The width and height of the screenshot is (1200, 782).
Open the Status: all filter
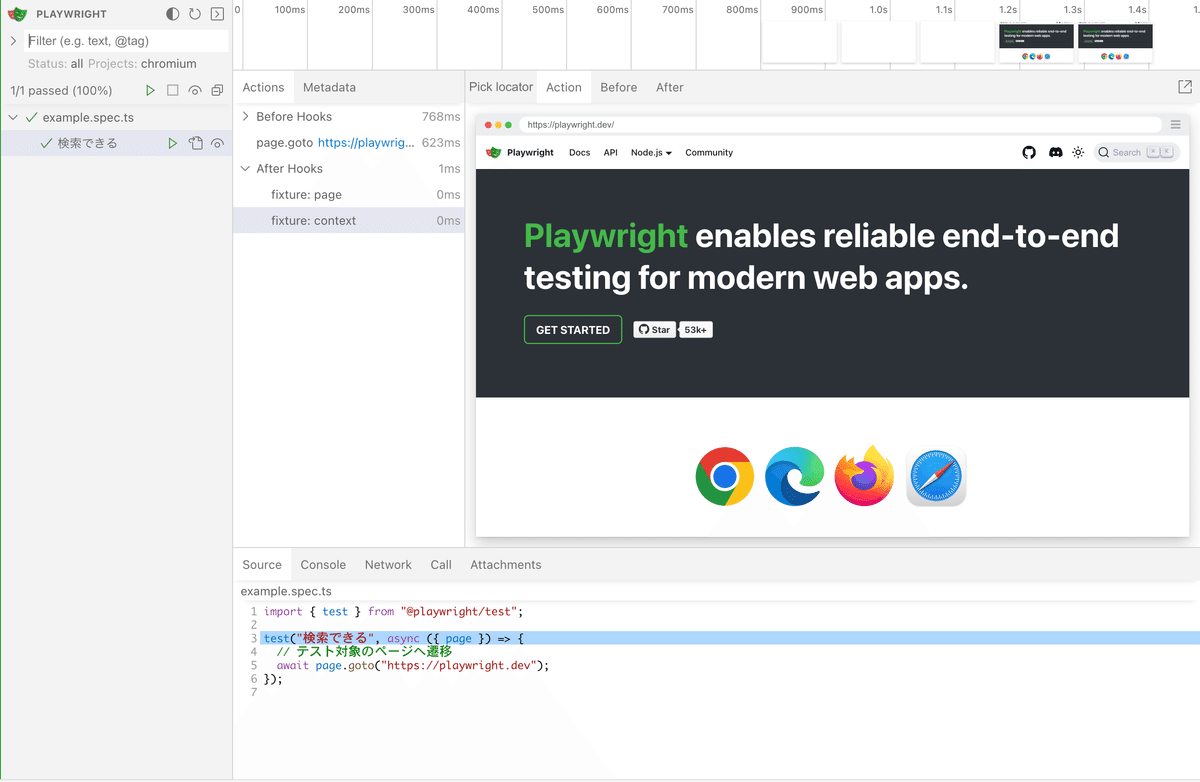[x=56, y=64]
